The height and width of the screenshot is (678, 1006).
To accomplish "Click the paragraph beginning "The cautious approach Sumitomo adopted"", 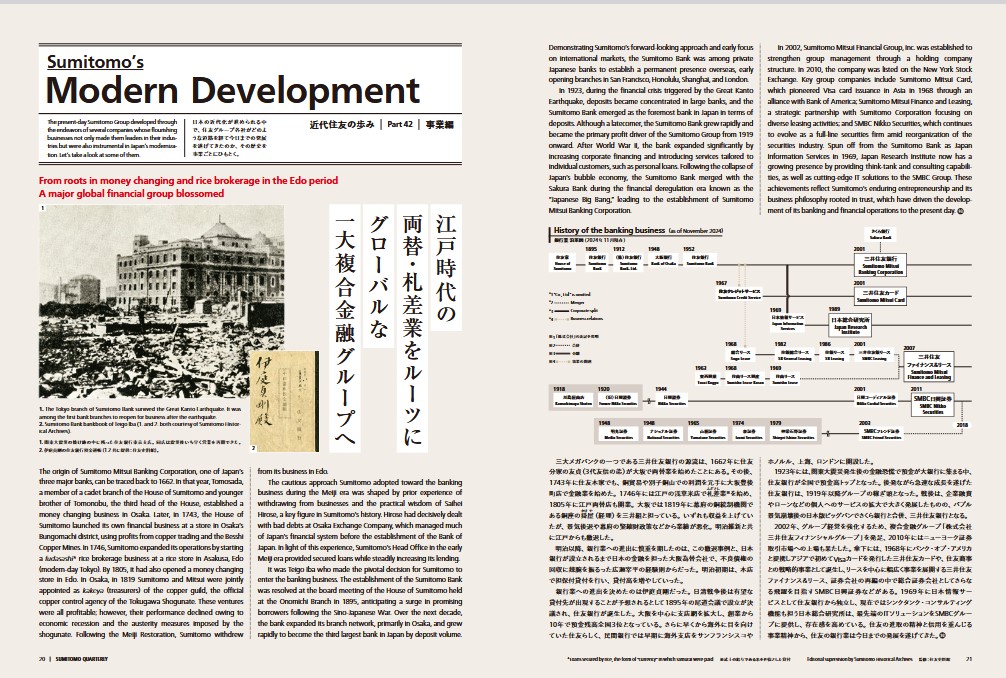I will 359,520.
